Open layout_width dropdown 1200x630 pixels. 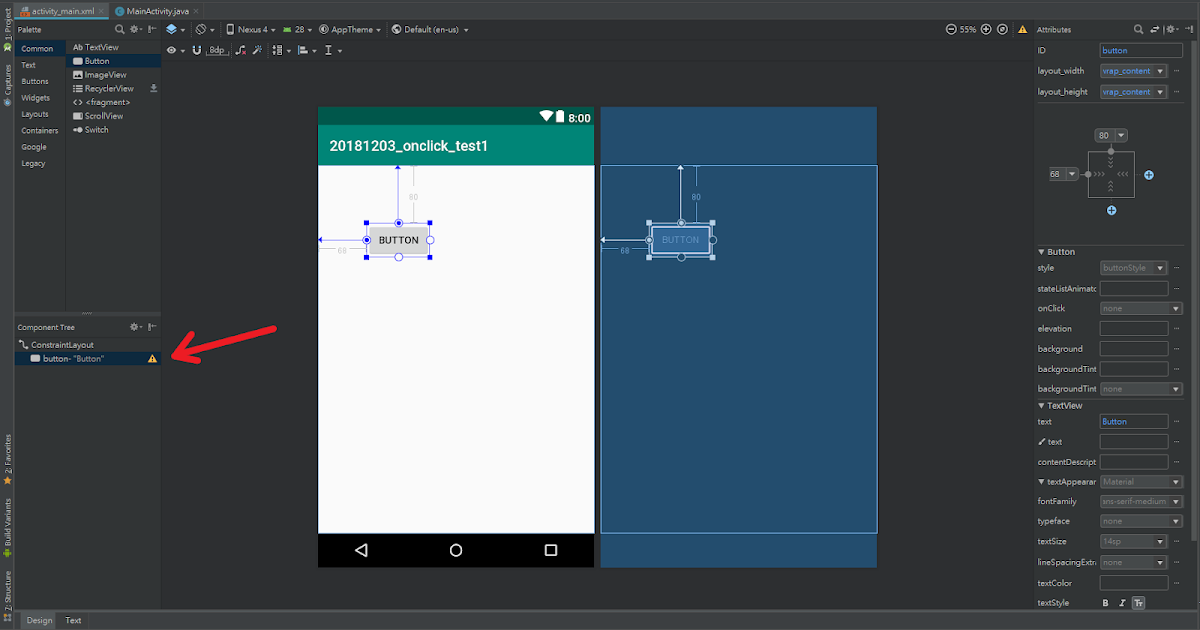pos(1133,71)
